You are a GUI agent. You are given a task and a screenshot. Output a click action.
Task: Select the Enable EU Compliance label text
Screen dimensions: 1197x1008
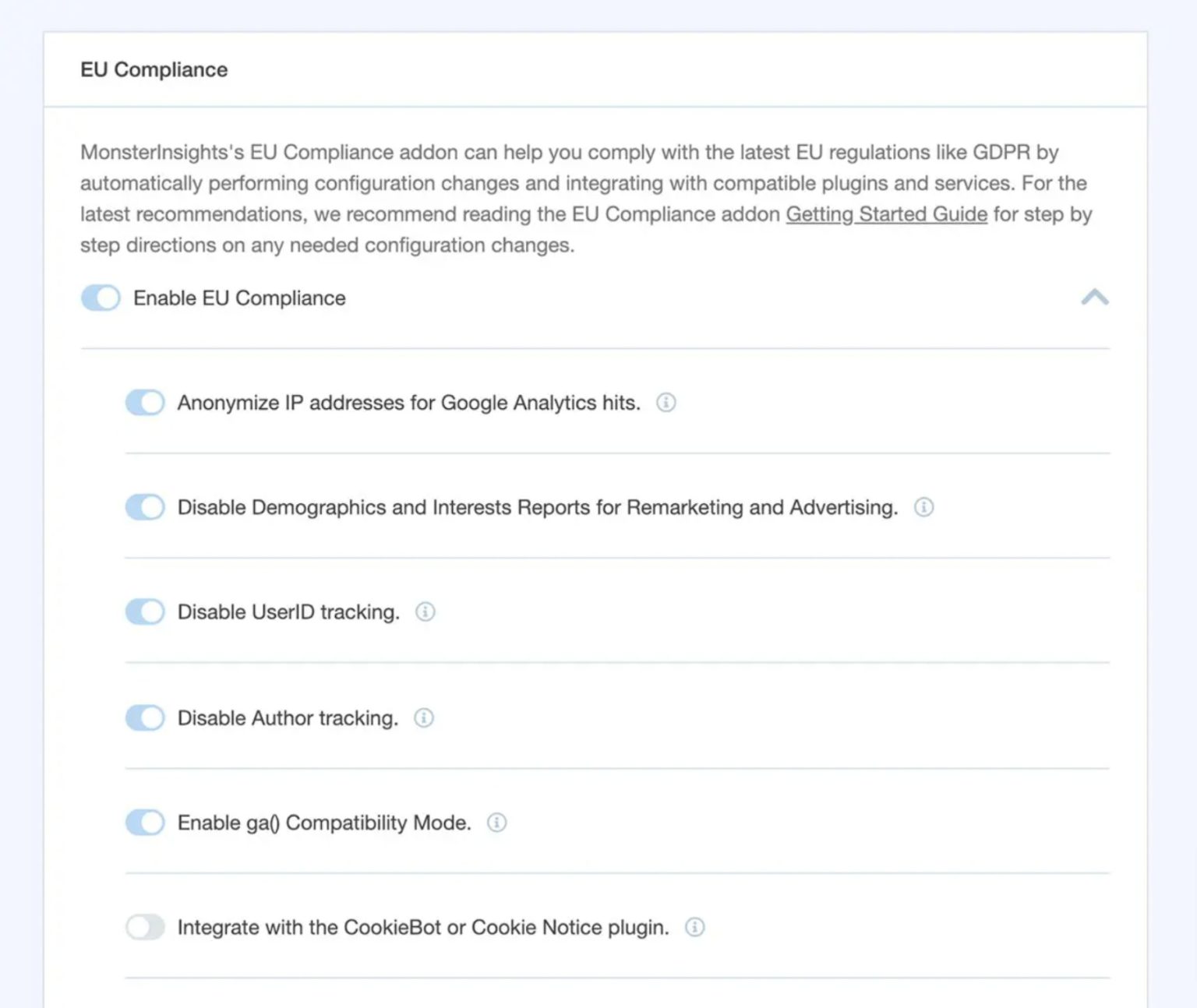239,298
